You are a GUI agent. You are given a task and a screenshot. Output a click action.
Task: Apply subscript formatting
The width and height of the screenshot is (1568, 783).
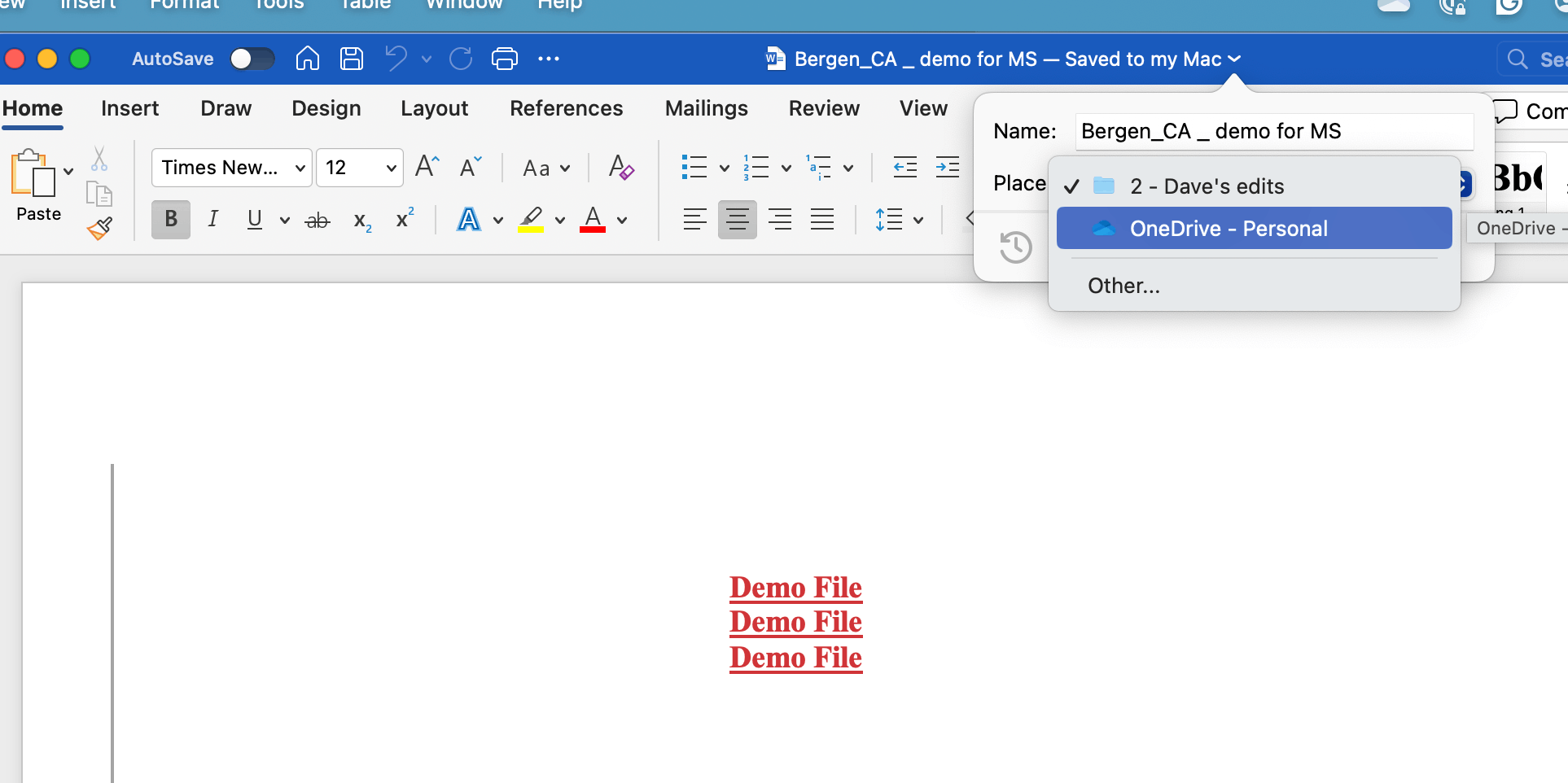[x=362, y=221]
